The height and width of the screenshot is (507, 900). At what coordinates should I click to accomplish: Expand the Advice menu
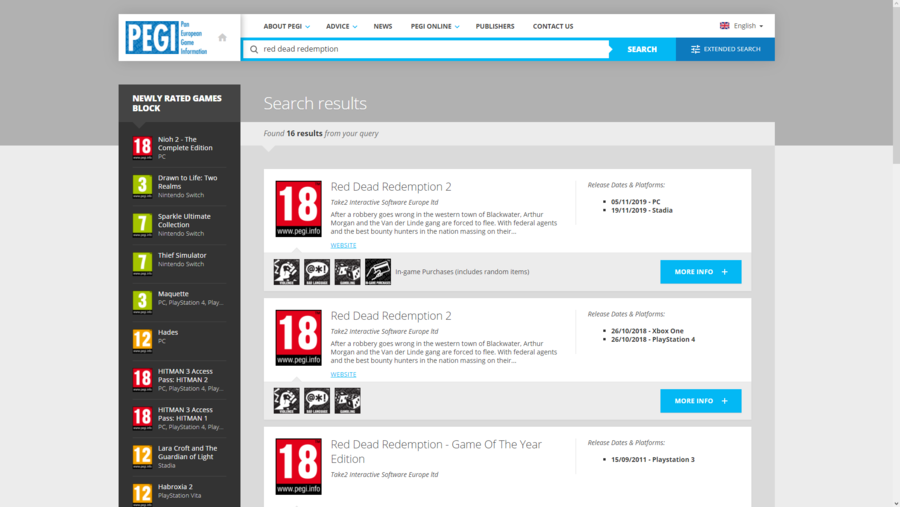[342, 26]
